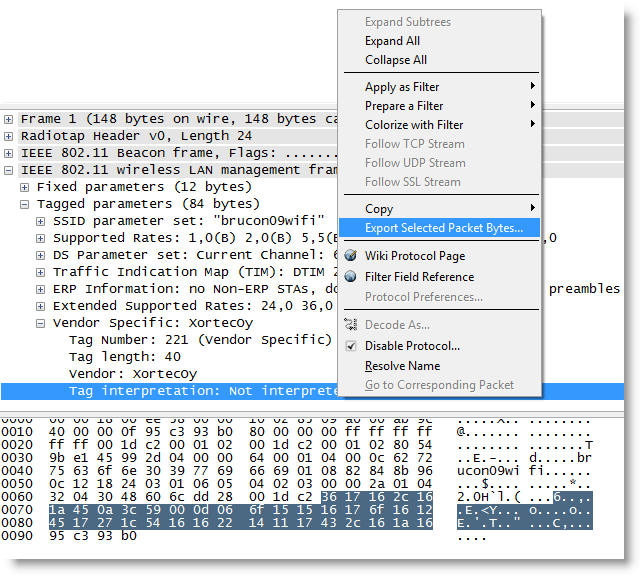
Task: Select the Vendor: XortecOy row
Action: click(x=133, y=374)
